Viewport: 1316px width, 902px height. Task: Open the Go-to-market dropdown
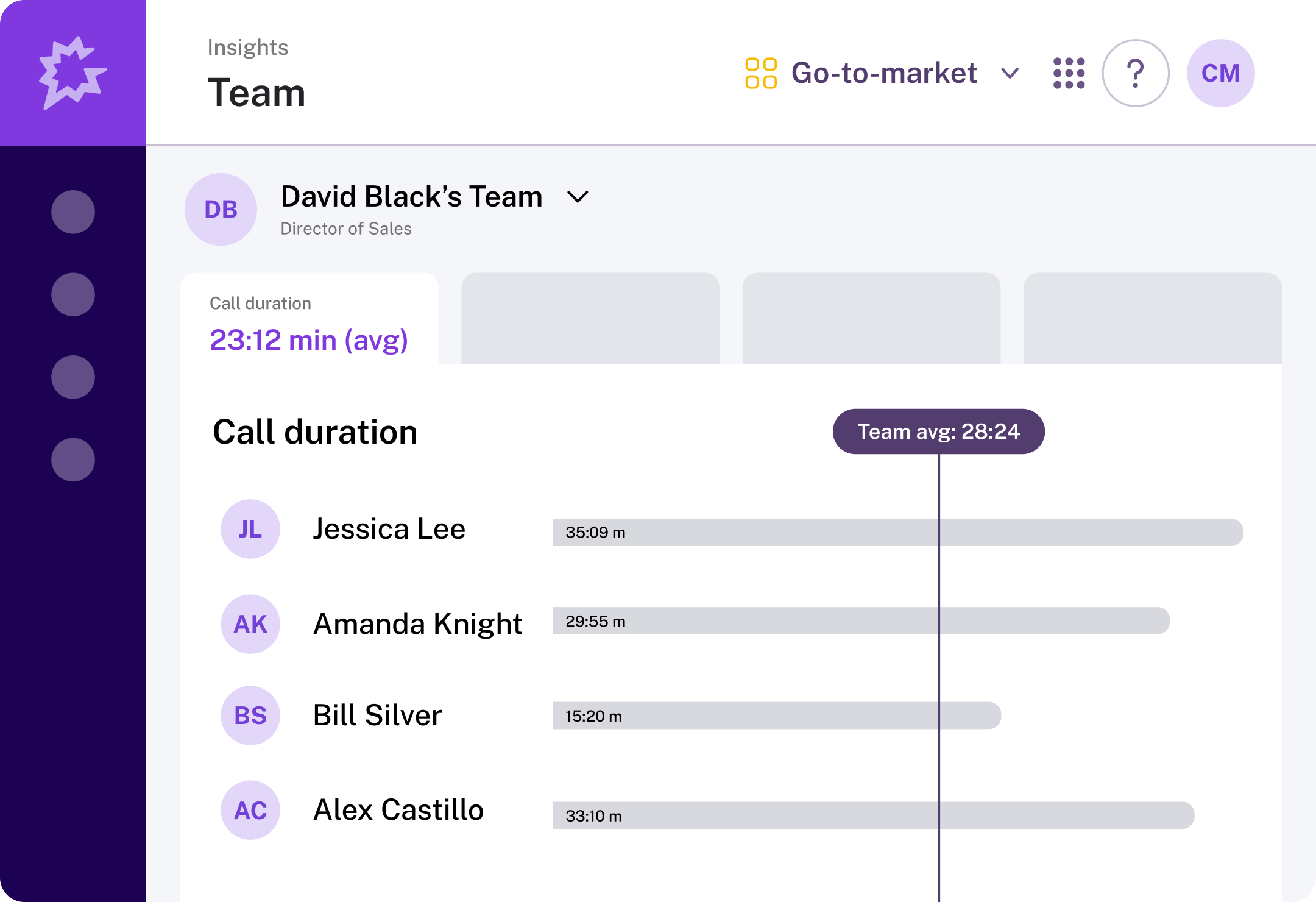[x=1010, y=73]
